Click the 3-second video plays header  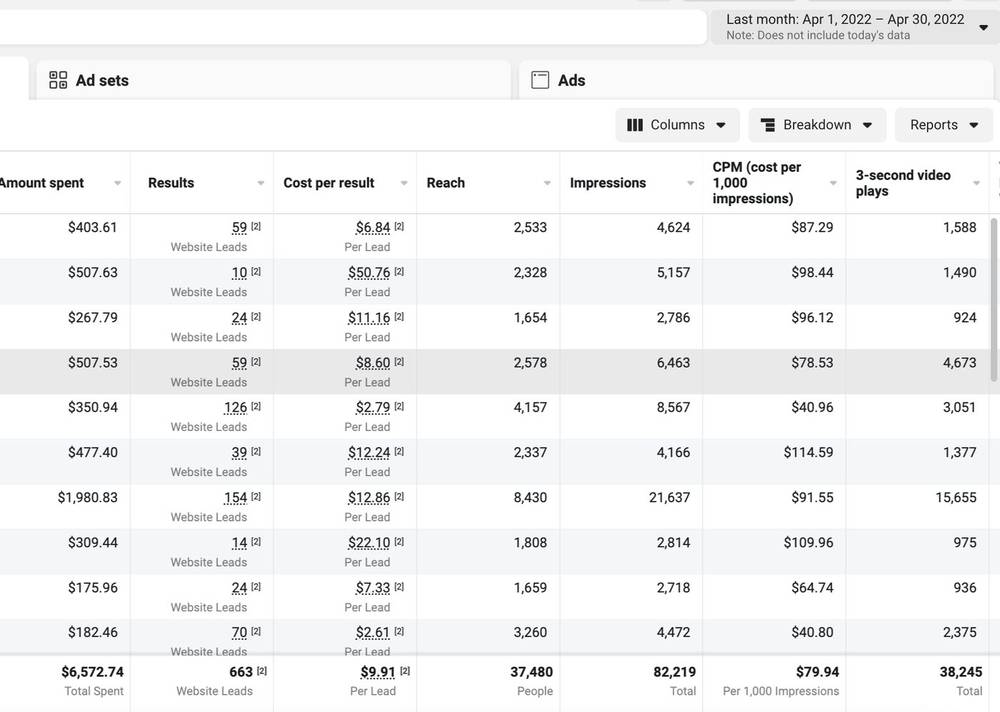click(x=903, y=183)
